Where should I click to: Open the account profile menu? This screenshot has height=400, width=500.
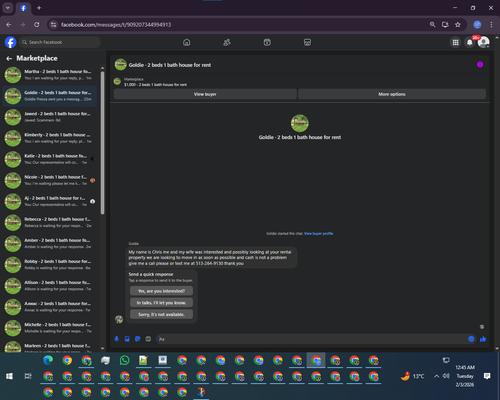(484, 42)
